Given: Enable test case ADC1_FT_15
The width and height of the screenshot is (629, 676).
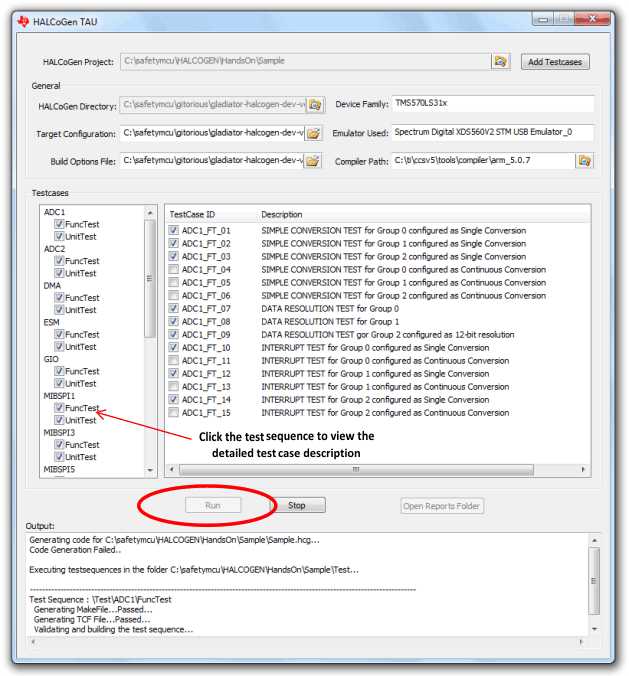Looking at the screenshot, I should click(173, 413).
